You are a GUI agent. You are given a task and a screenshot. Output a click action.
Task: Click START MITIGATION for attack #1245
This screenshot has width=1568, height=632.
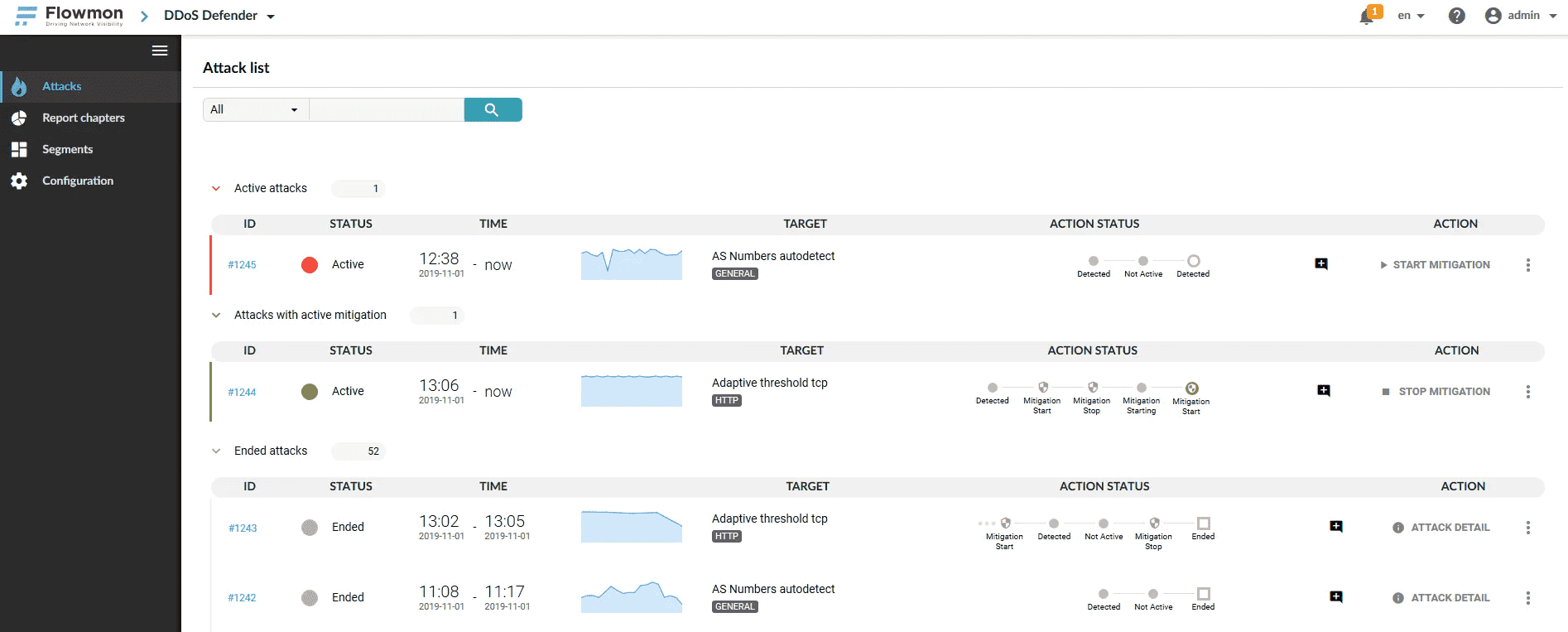(x=1435, y=265)
